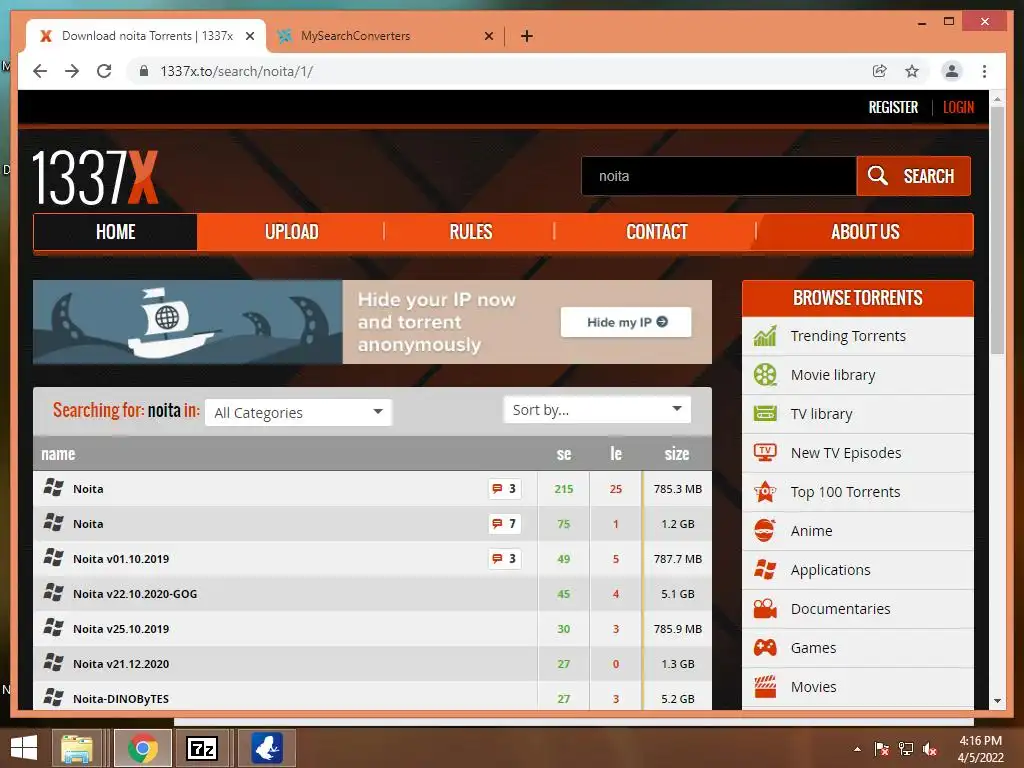Image resolution: width=1024 pixels, height=768 pixels.
Task: Click the browser address bar URL
Action: [236, 71]
